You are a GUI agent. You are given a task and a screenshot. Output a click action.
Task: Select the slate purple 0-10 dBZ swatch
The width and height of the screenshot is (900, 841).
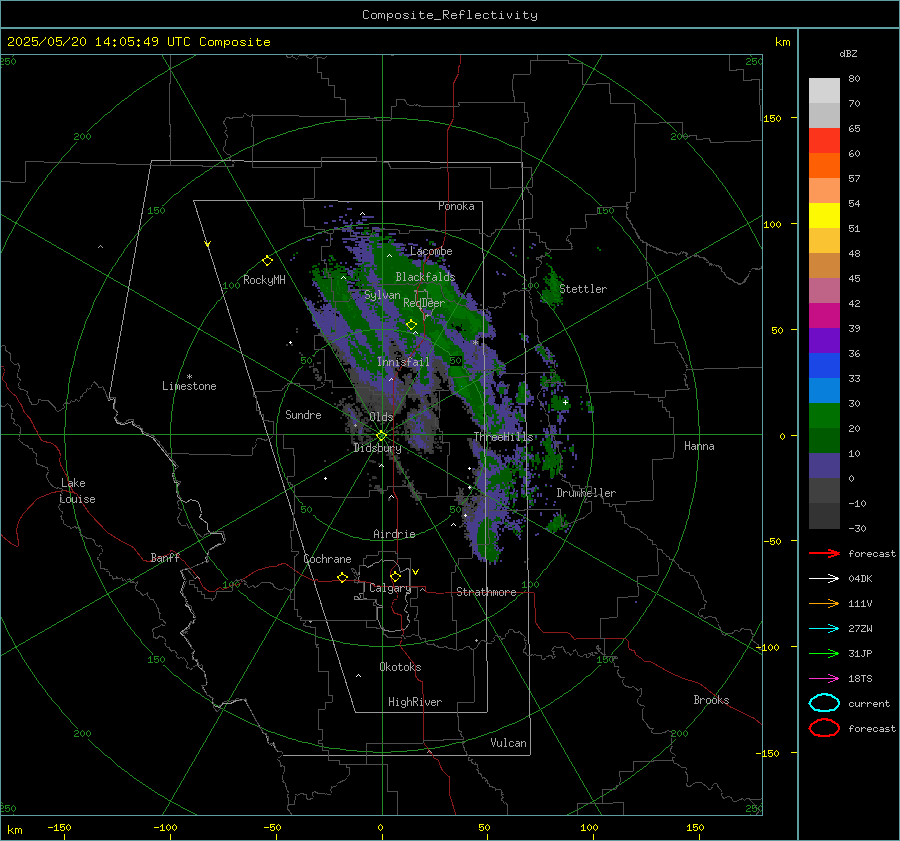tap(824, 466)
